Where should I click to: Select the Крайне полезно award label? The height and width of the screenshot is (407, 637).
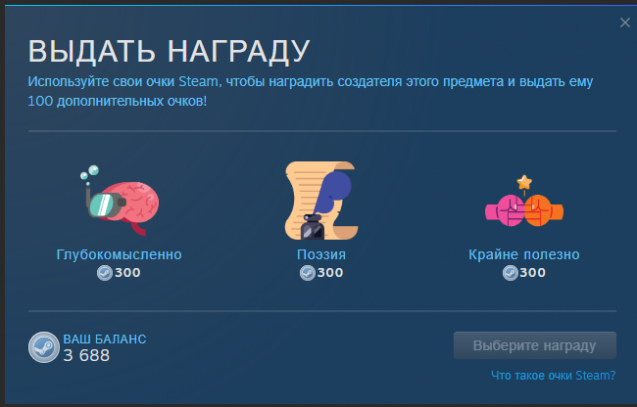click(x=524, y=254)
